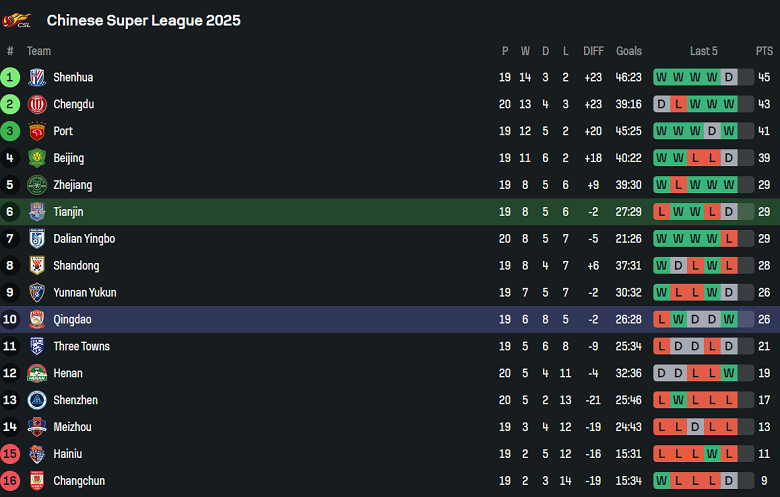Click the Port club crest
780x497 pixels.
(x=37, y=131)
